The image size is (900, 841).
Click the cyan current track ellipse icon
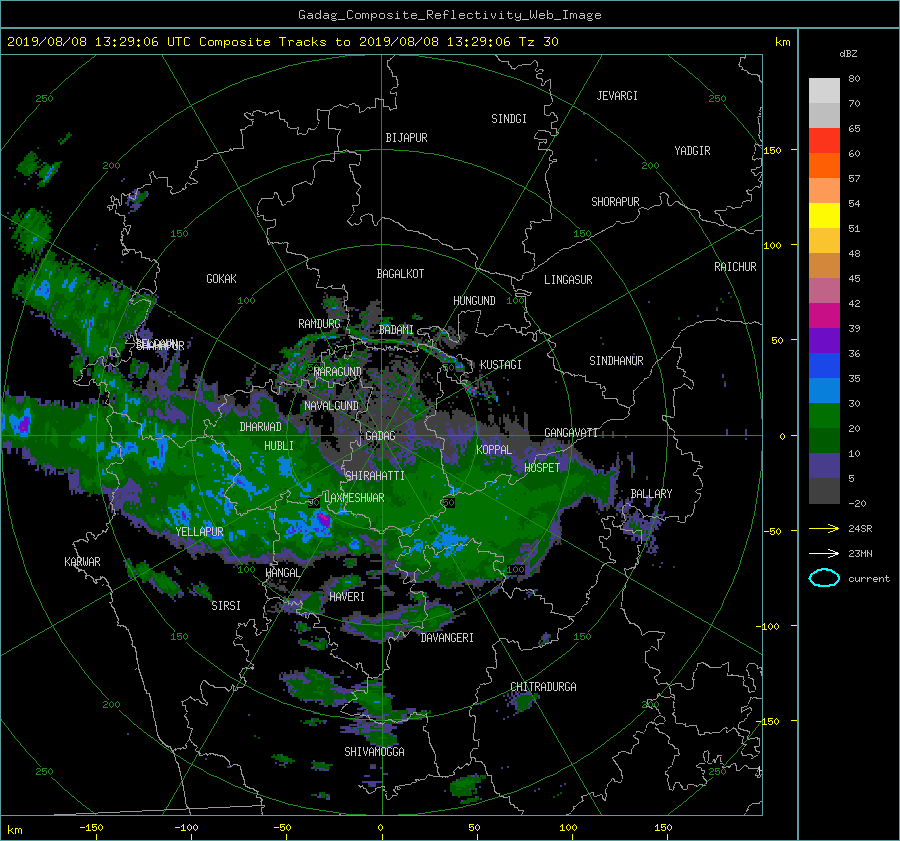[x=824, y=578]
